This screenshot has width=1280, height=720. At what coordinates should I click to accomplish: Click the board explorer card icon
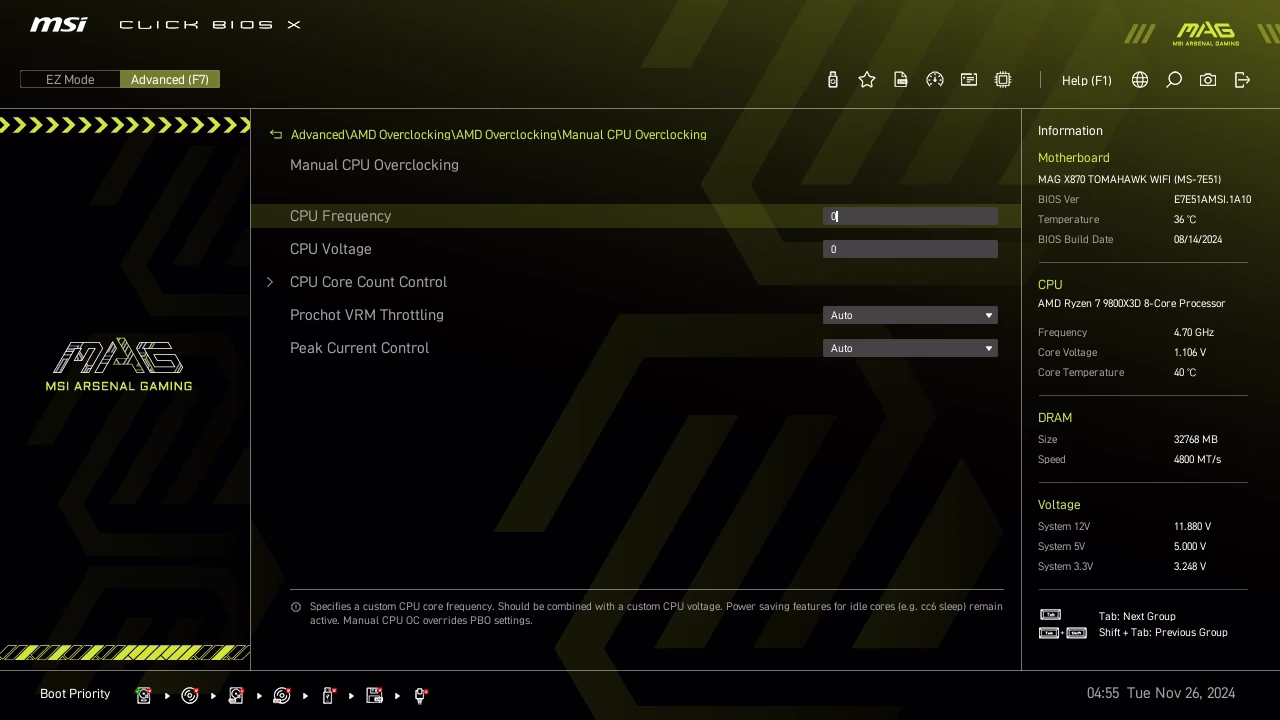(969, 80)
